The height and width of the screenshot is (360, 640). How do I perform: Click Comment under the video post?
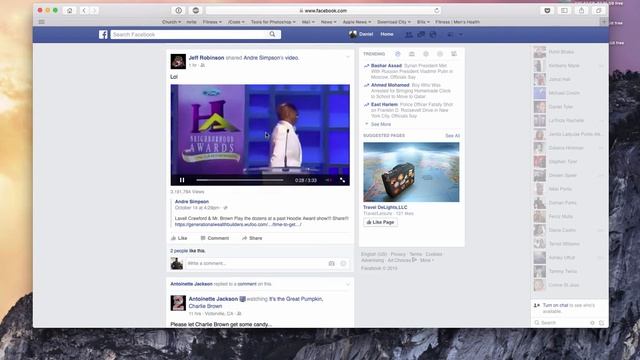(x=215, y=238)
